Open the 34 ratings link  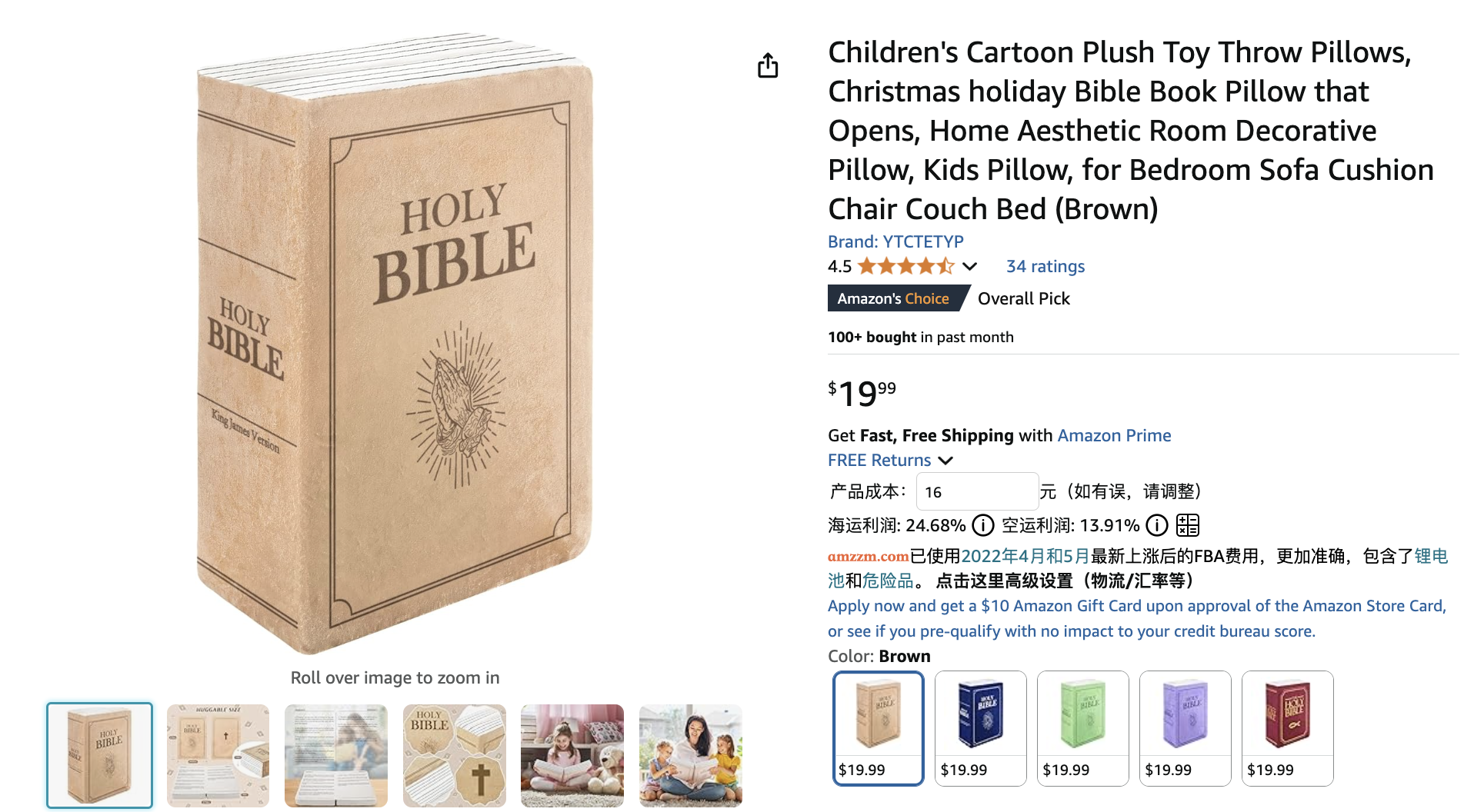click(1045, 266)
